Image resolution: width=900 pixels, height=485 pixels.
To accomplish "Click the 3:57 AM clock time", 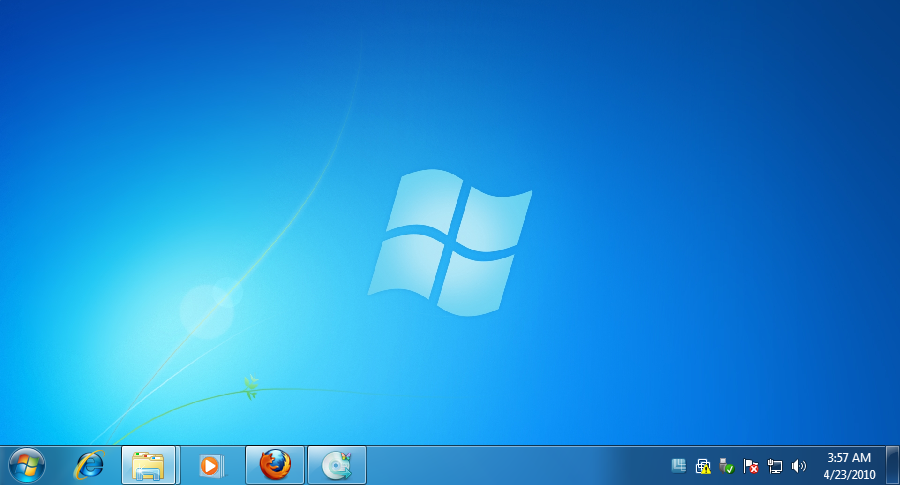I will pos(848,458).
